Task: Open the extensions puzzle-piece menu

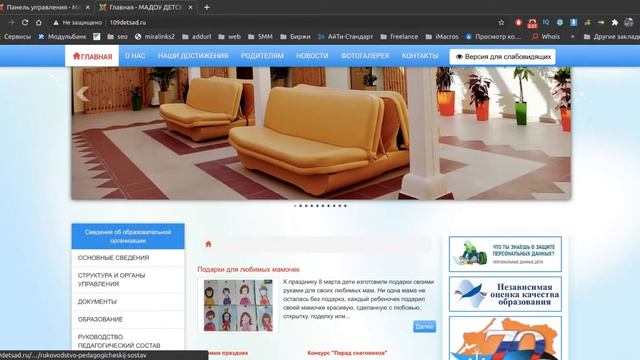Action: (x=615, y=22)
